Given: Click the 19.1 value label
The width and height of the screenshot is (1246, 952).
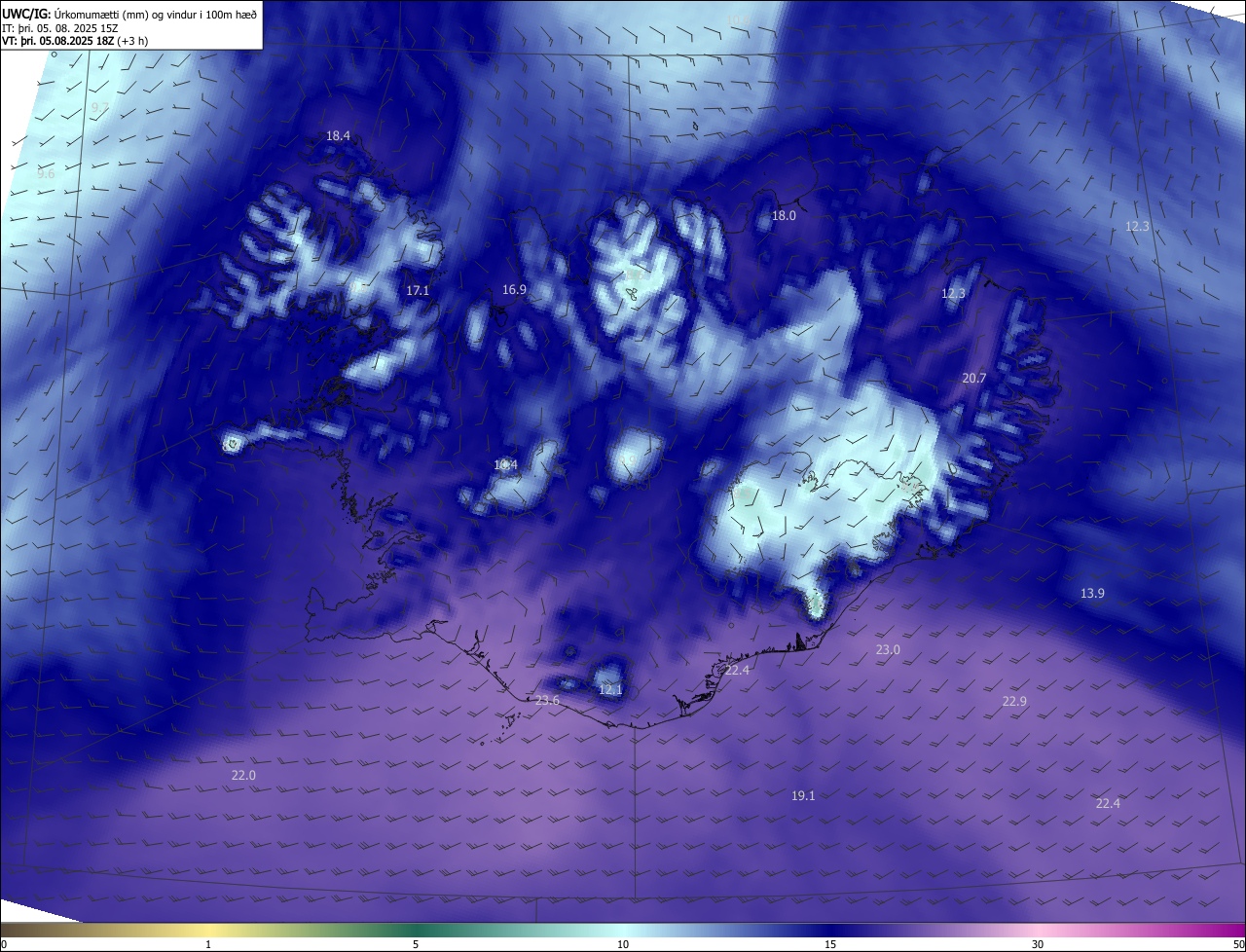Looking at the screenshot, I should tap(803, 796).
